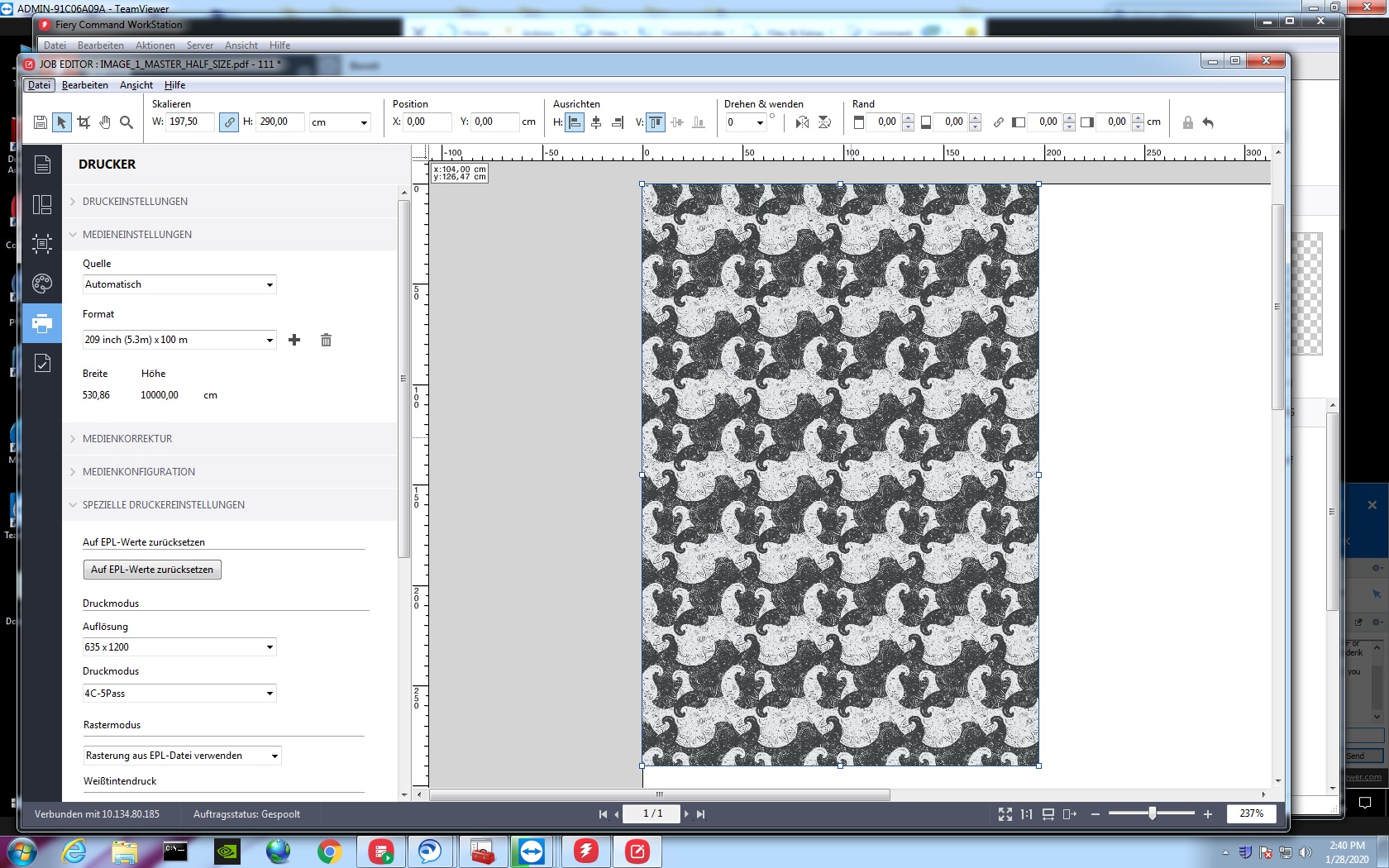Pick the magnifier zoom tool
Image resolution: width=1389 pixels, height=868 pixels.
[x=126, y=122]
